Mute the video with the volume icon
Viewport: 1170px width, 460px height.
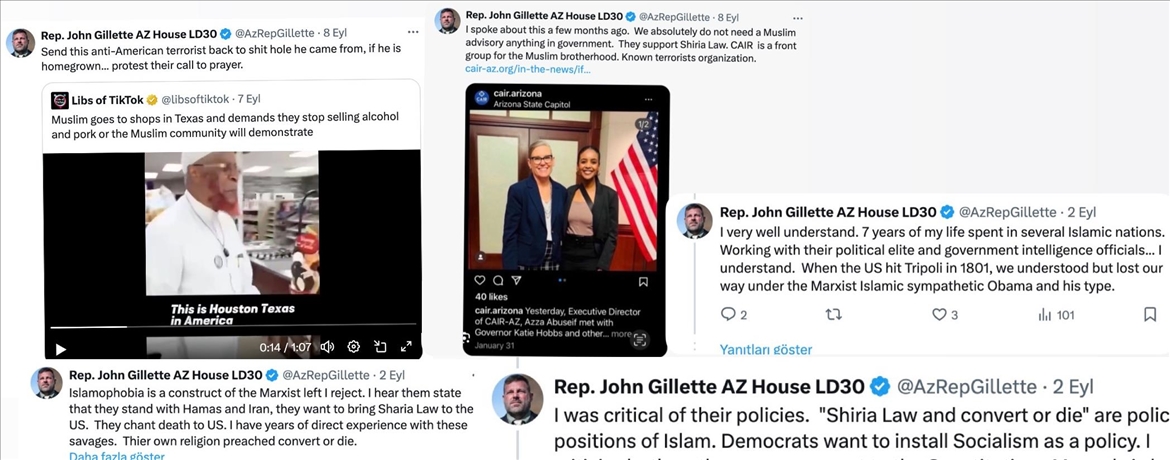tap(327, 346)
